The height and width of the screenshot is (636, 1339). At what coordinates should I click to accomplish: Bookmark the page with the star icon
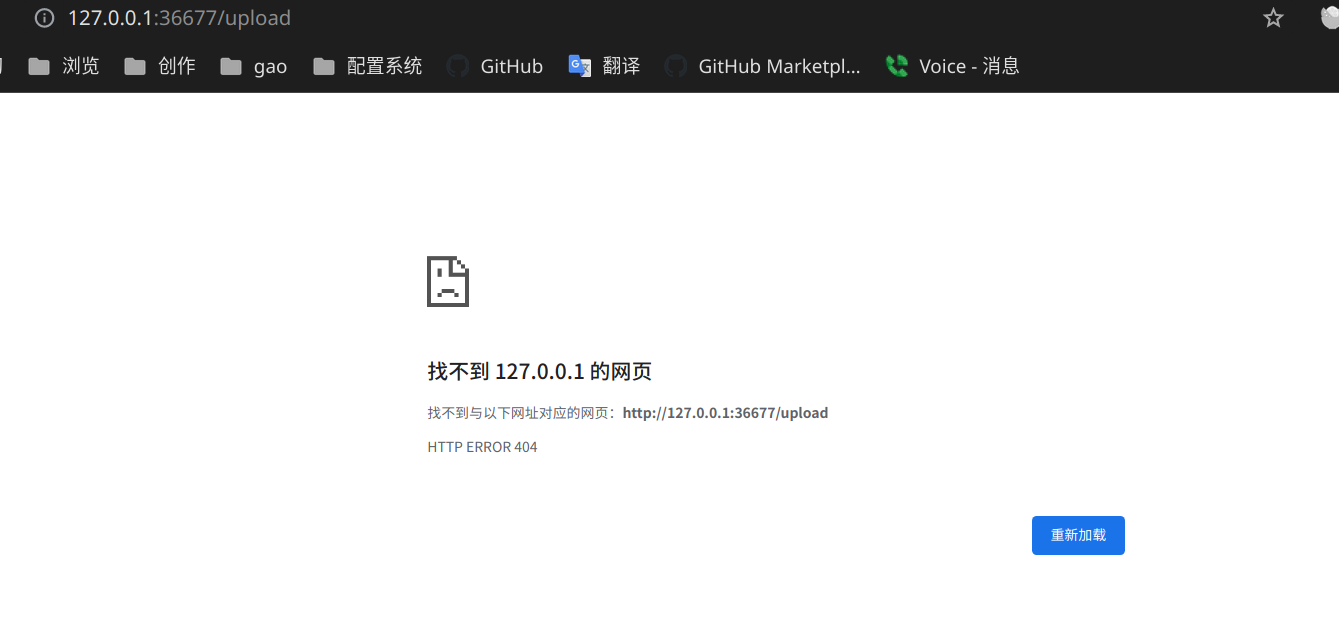click(x=1272, y=17)
